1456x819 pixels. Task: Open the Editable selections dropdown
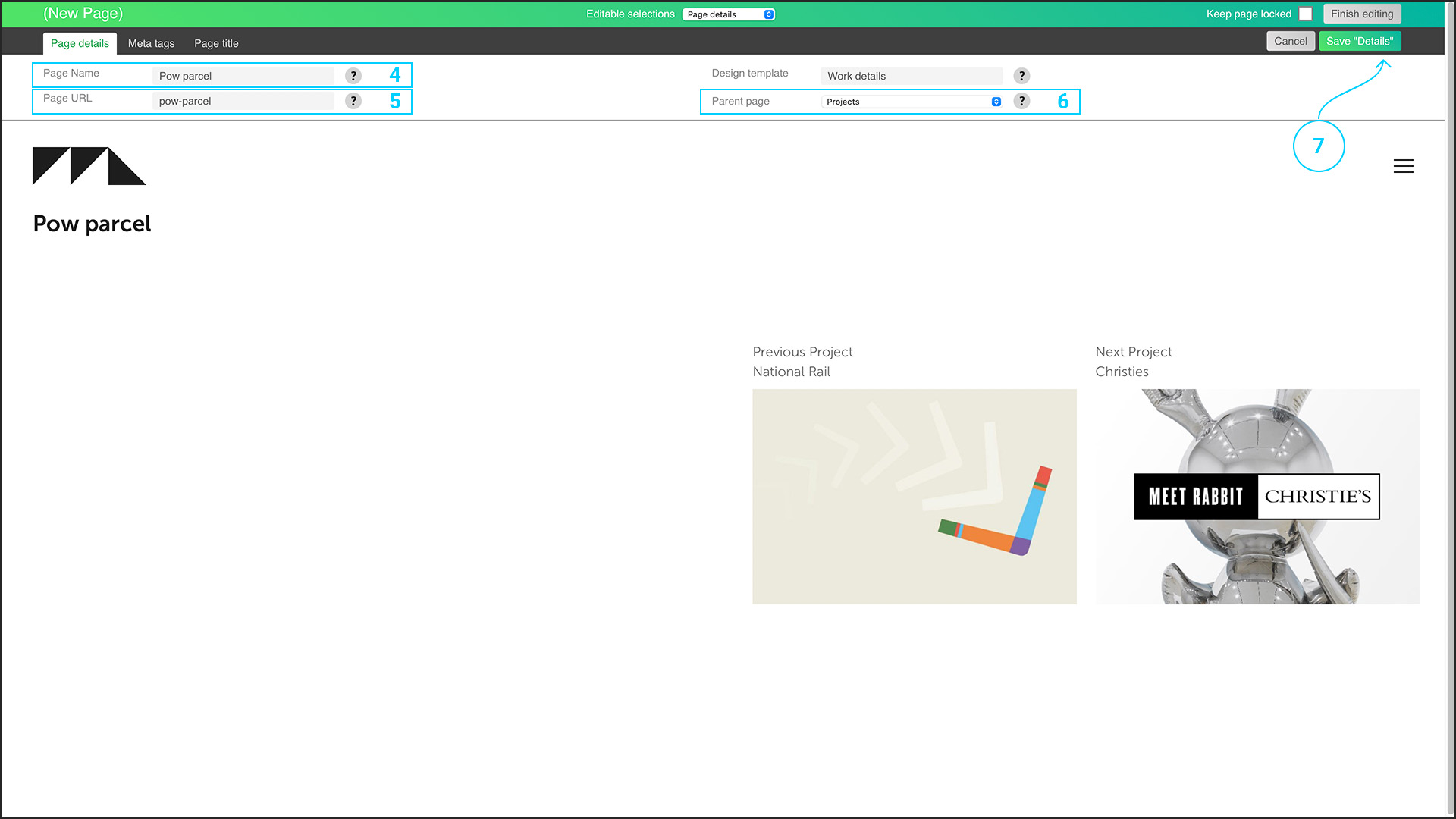point(729,14)
